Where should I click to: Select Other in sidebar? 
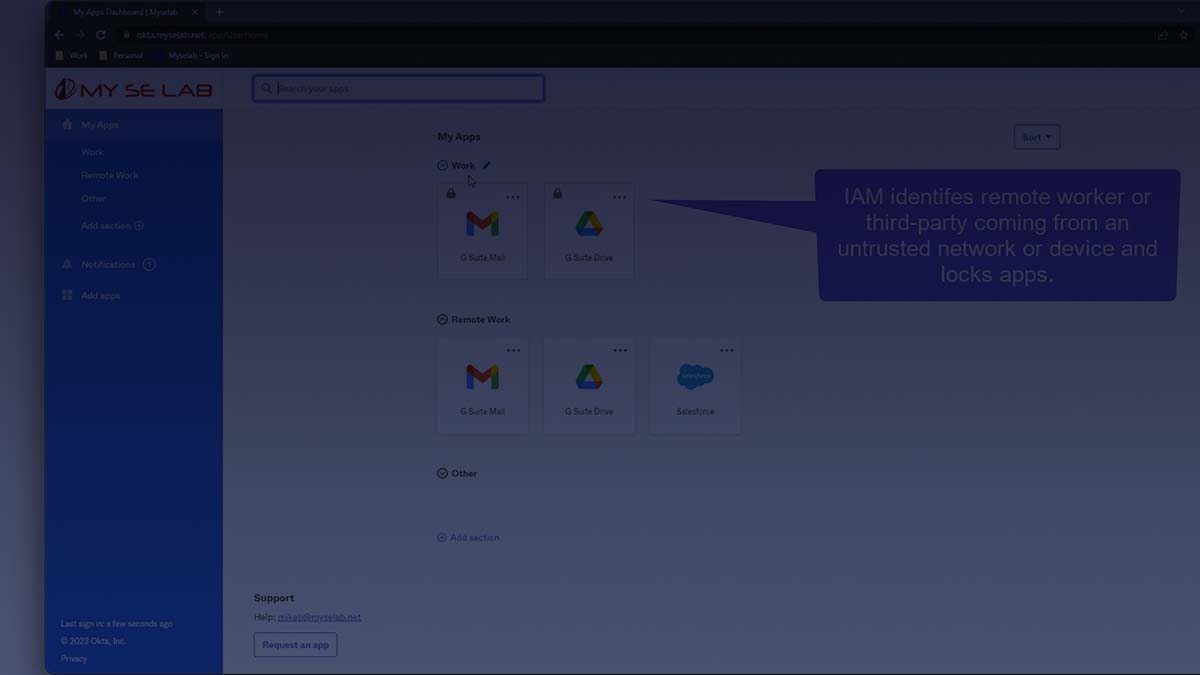(x=93, y=199)
